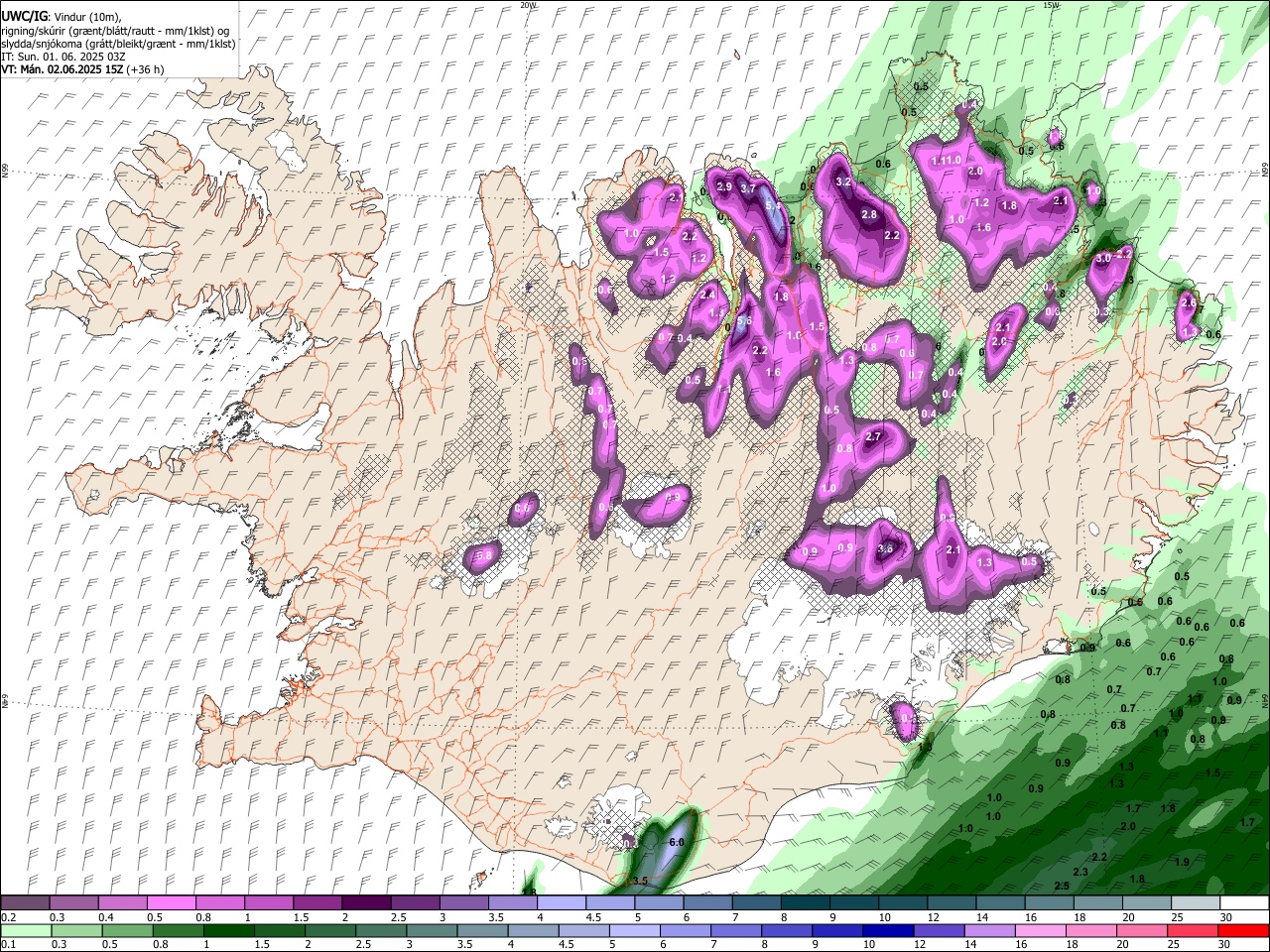
Task: Click the 3.0 snowfall value label
Action: [1103, 258]
